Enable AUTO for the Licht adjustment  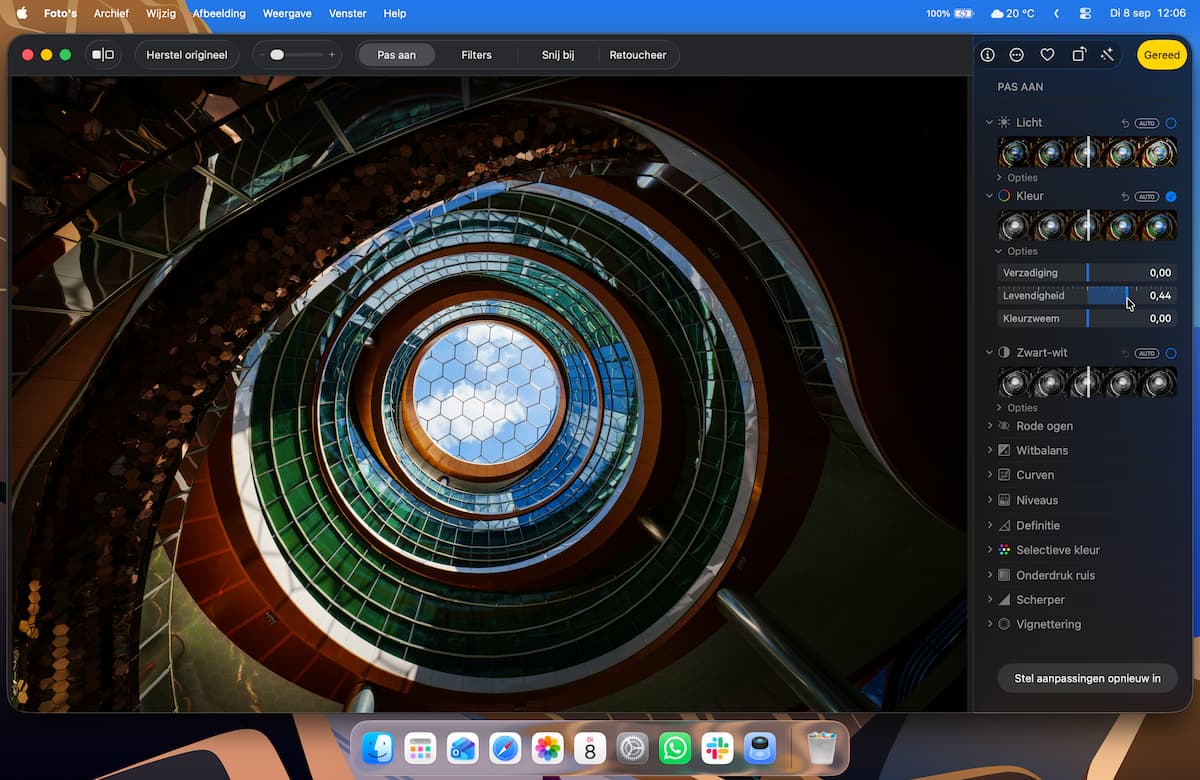[x=1147, y=123]
